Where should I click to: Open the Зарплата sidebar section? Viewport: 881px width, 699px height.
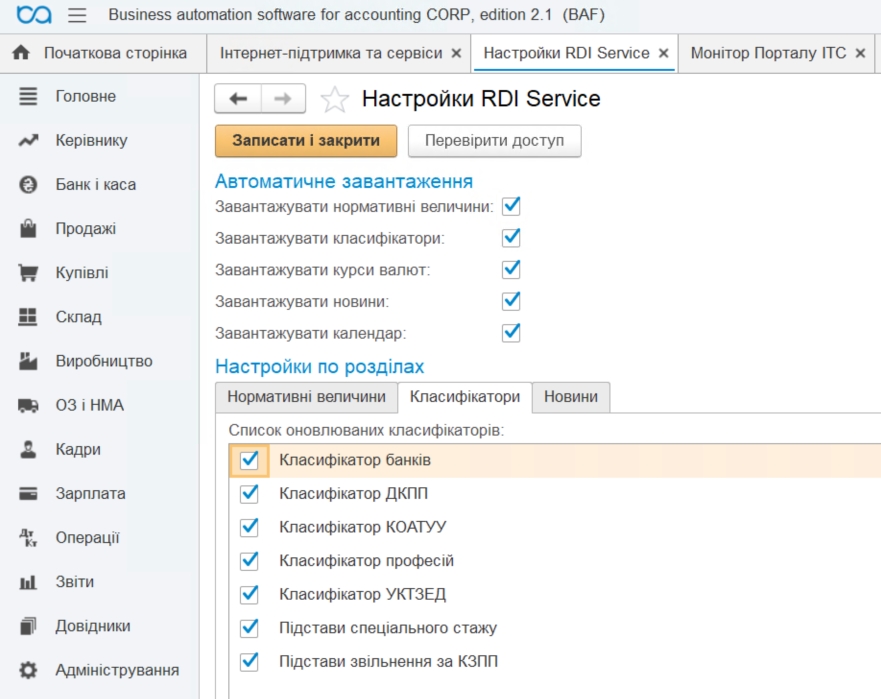pos(90,493)
